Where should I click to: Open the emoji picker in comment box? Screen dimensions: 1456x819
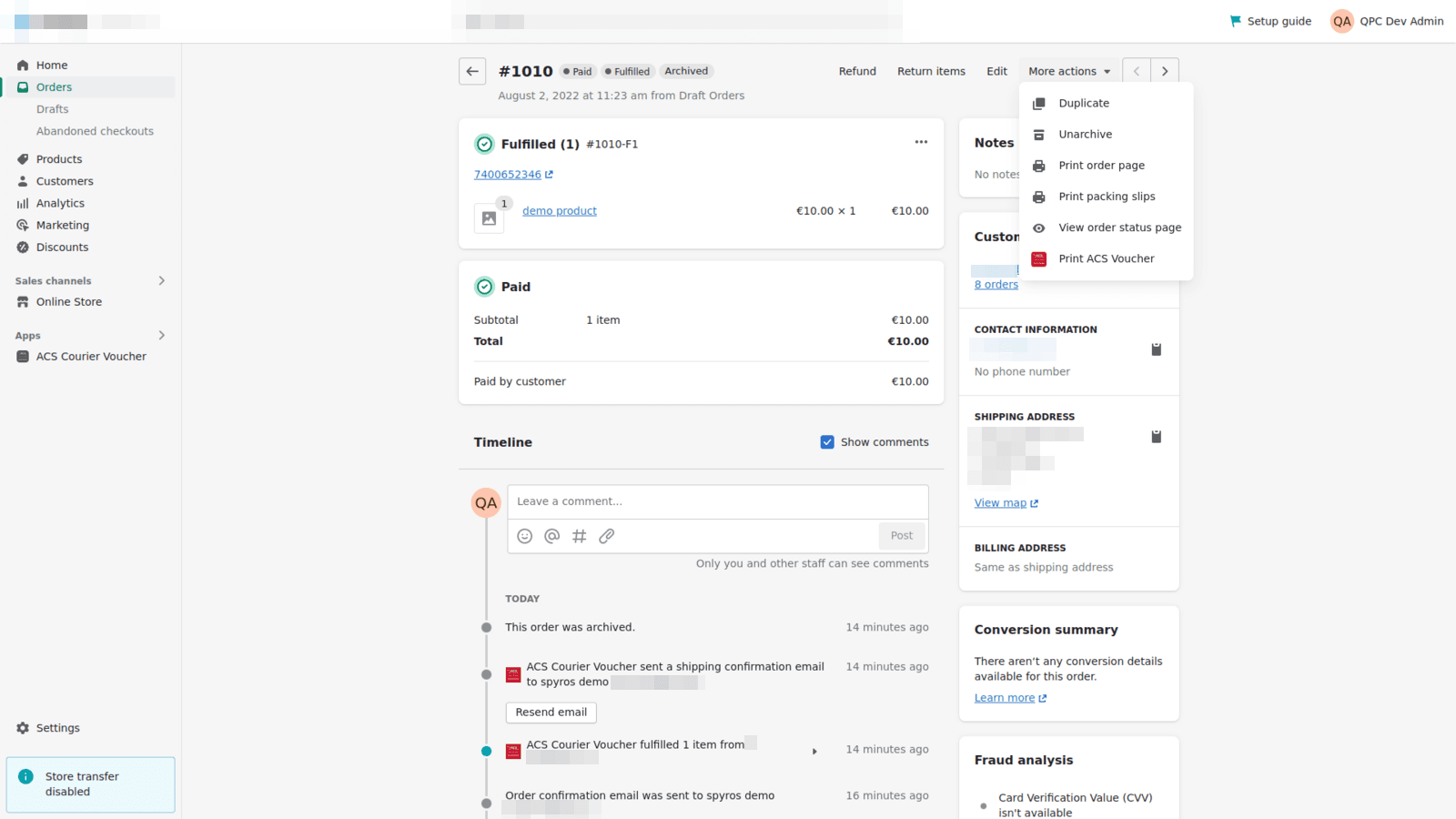coord(524,536)
